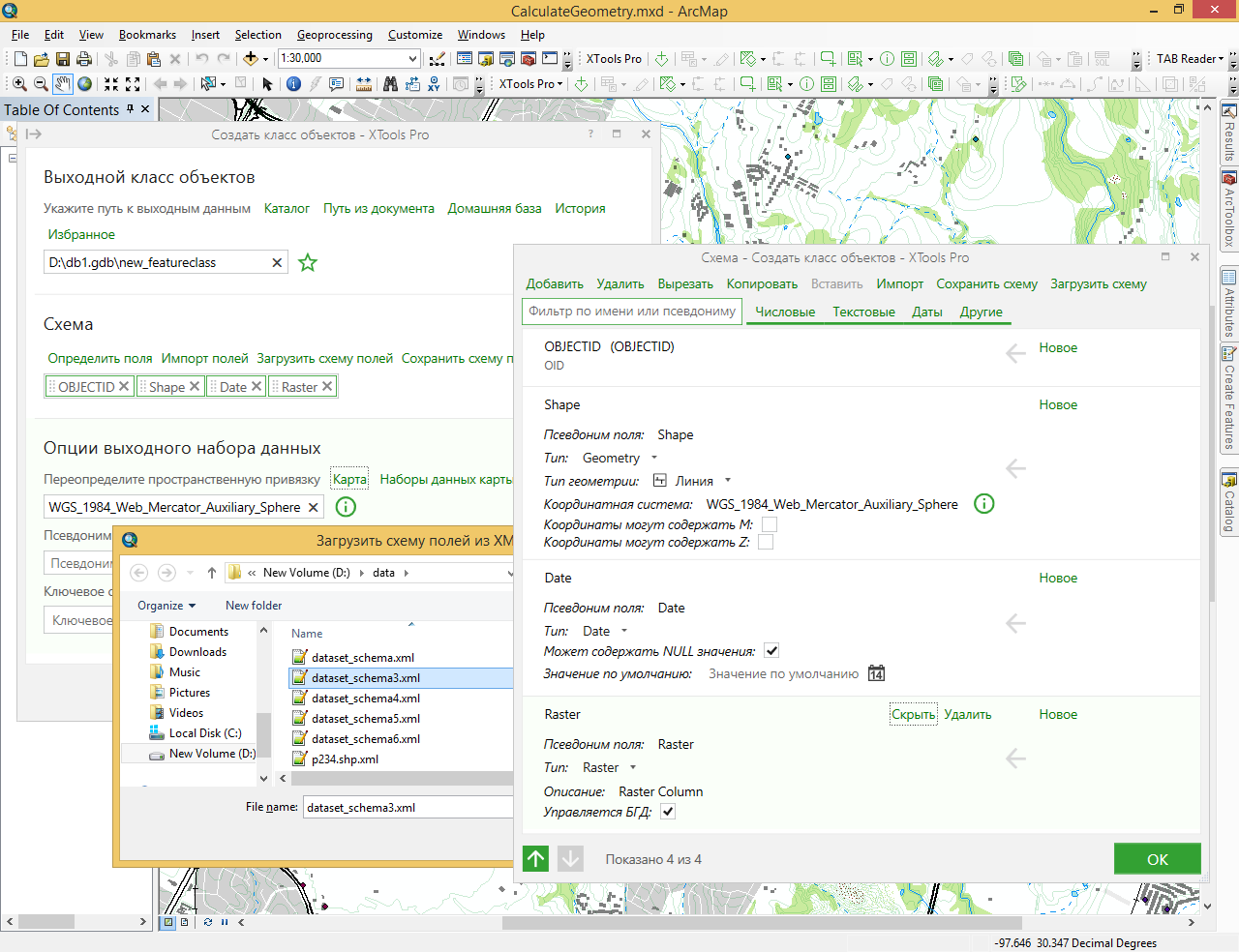This screenshot has height=952, width=1239.
Task: Open the map scale 1:30,000 dropdown
Action: 412,59
